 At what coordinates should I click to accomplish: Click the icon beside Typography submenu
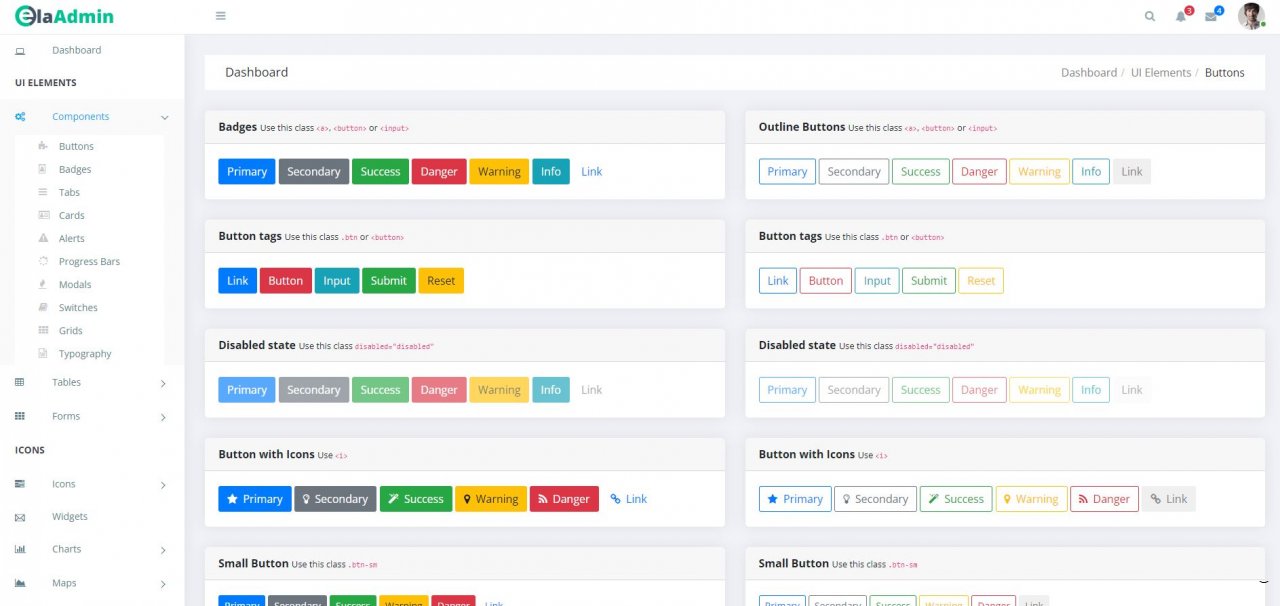click(43, 353)
